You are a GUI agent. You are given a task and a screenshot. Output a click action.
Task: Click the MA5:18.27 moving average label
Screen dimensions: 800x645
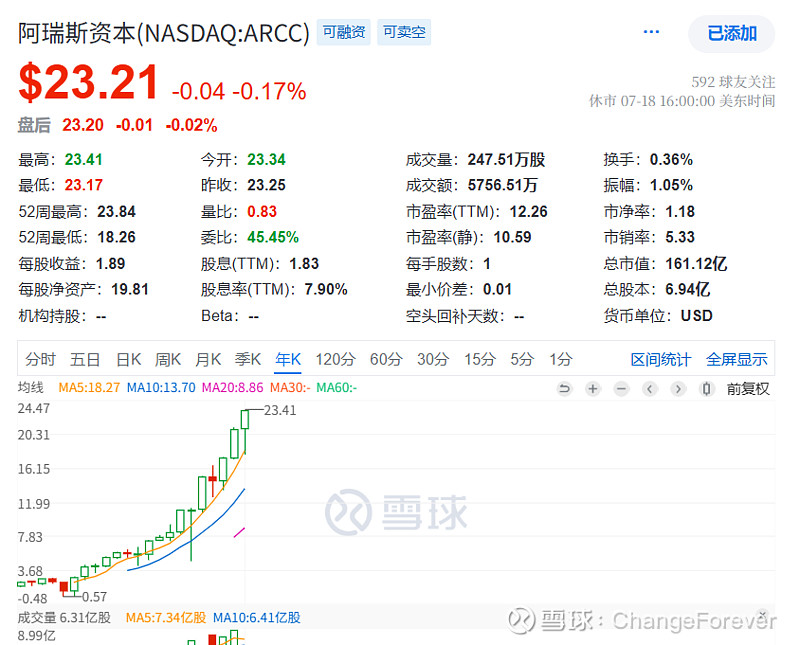89,388
